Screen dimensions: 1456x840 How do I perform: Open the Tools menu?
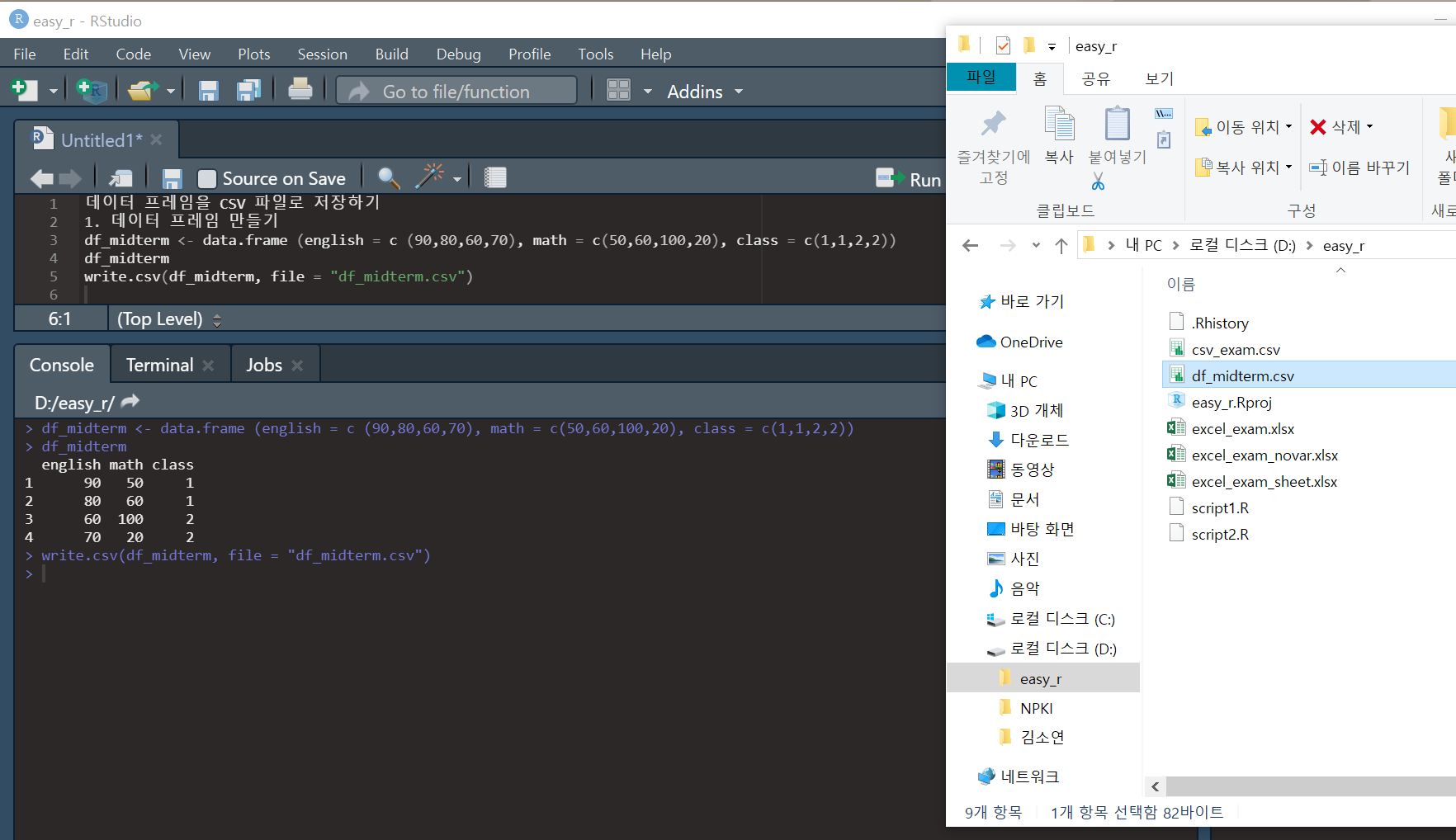596,54
